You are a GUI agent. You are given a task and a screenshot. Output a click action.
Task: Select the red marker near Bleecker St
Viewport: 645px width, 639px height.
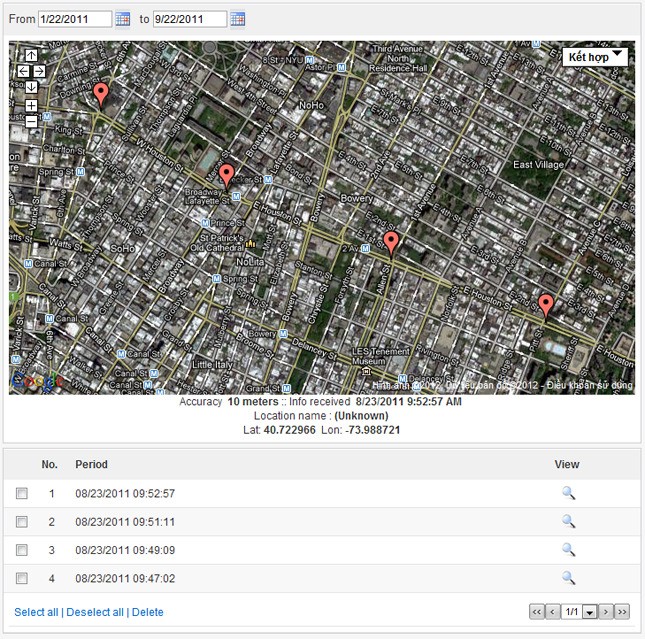(227, 175)
